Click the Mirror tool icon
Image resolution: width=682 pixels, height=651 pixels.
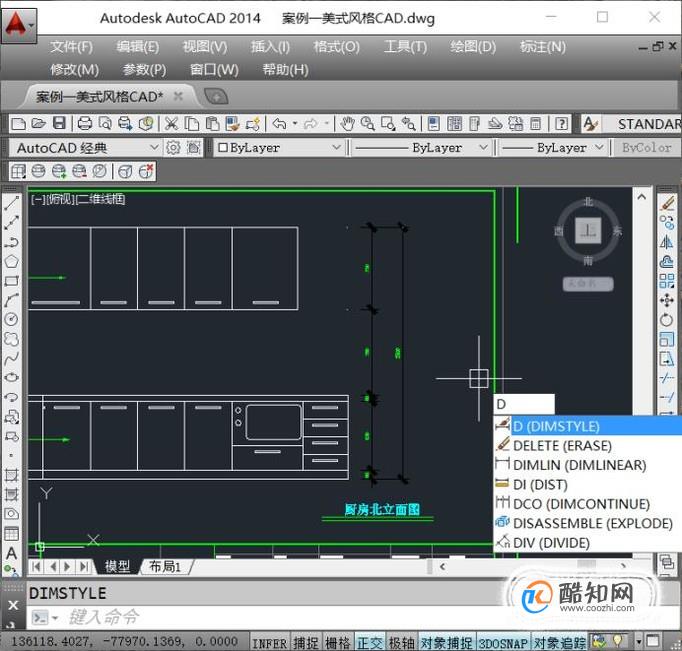pos(666,242)
